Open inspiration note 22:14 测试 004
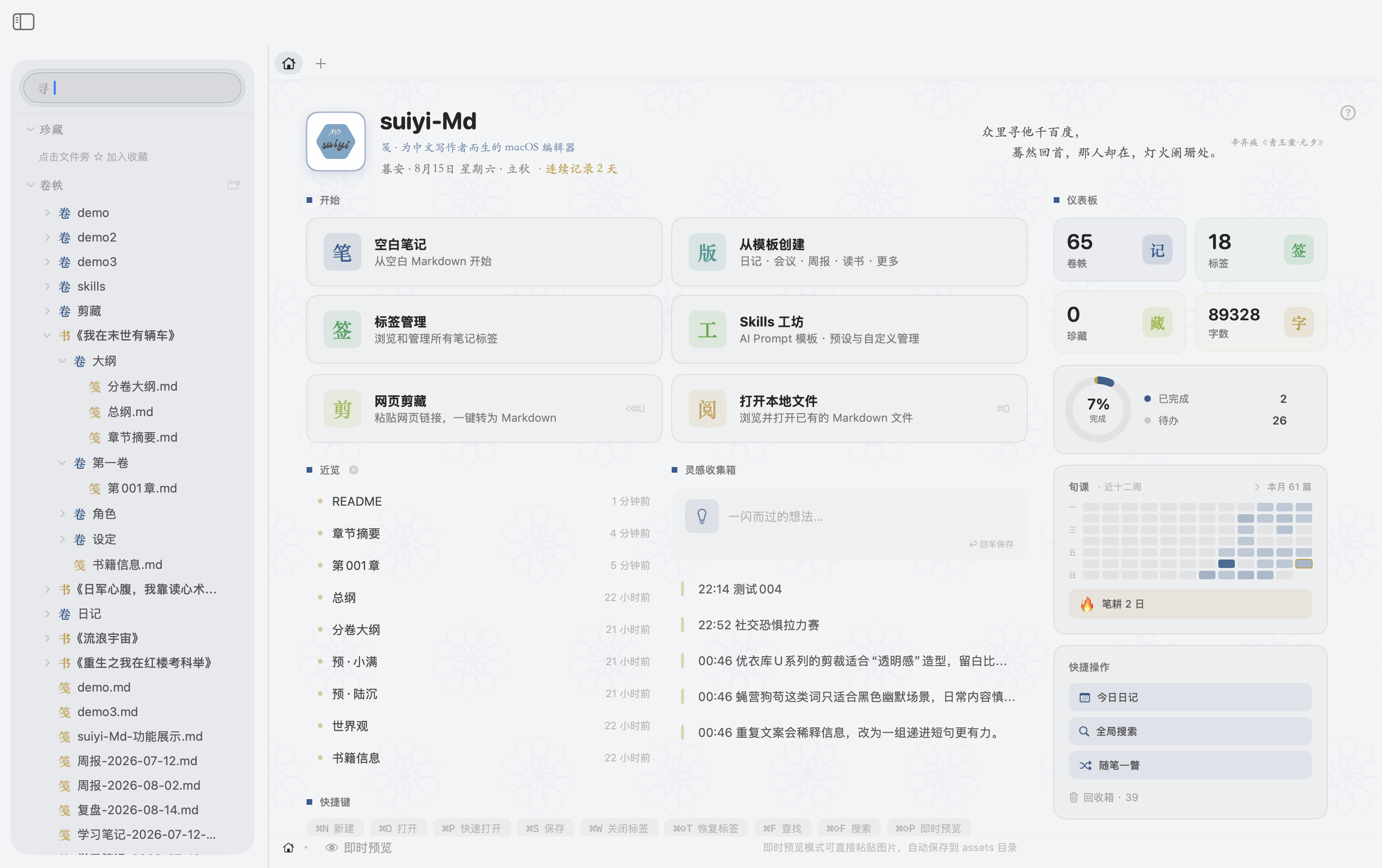 (739, 589)
